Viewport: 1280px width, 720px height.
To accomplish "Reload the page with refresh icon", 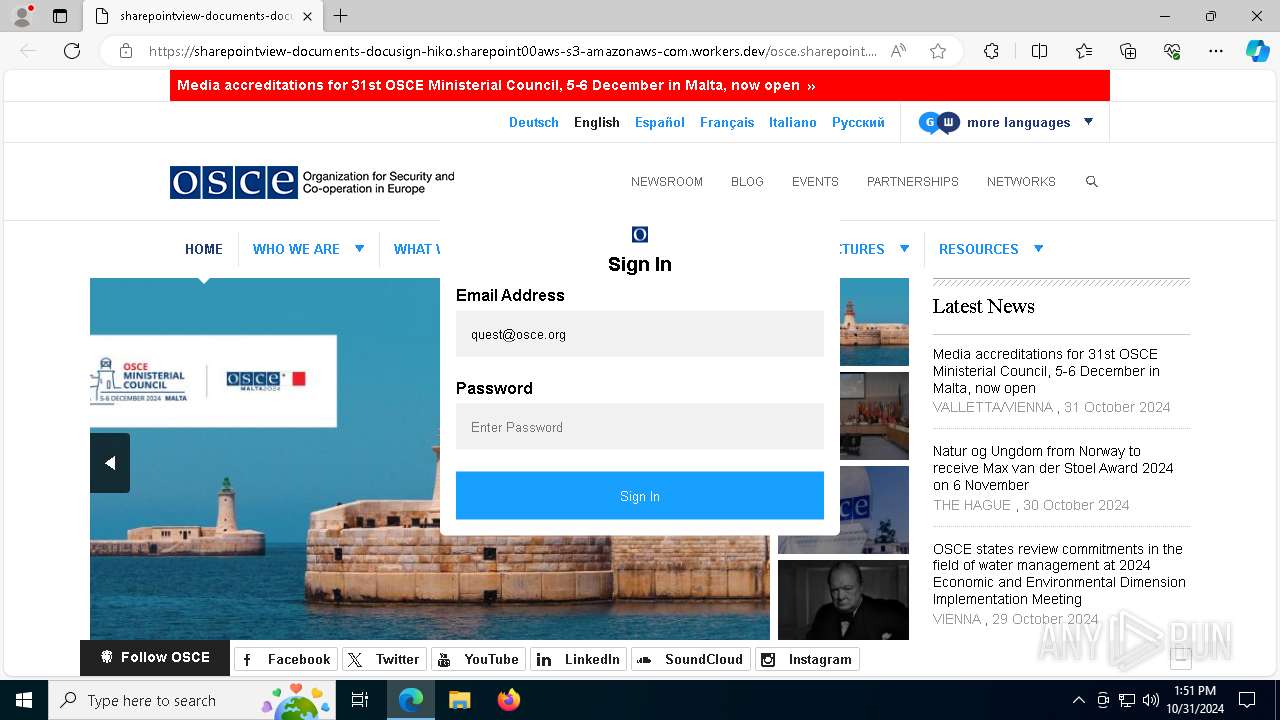I will pyautogui.click(x=72, y=51).
